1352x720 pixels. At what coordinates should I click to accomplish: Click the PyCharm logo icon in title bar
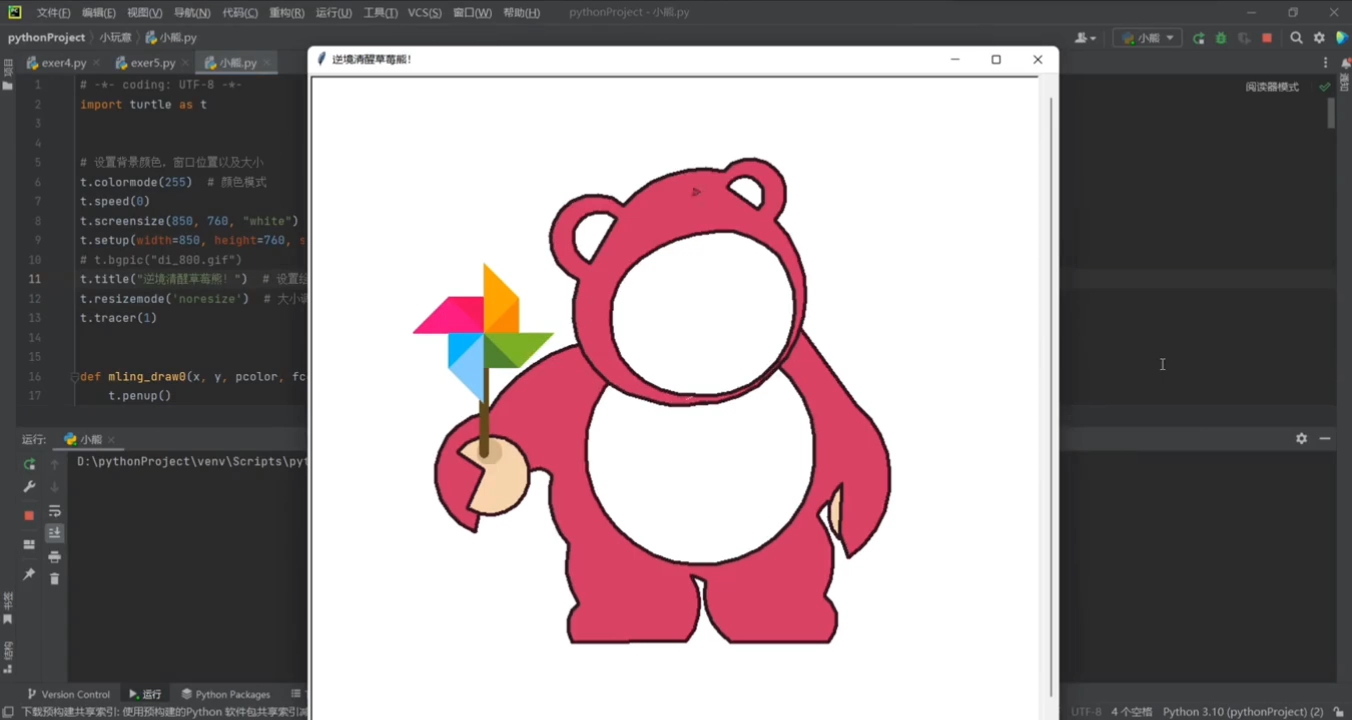pos(15,13)
